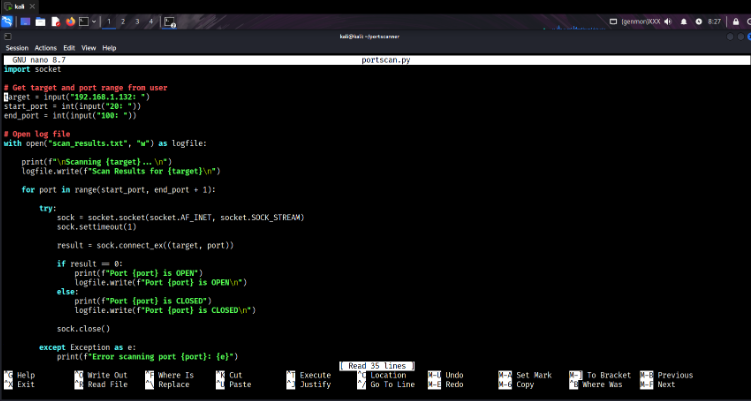Click the import socket line
This screenshot has width=751, height=401.
point(33,69)
